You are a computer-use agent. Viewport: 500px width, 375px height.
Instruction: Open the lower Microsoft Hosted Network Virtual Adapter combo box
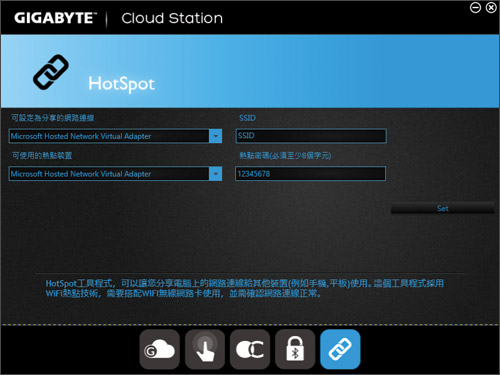point(115,174)
